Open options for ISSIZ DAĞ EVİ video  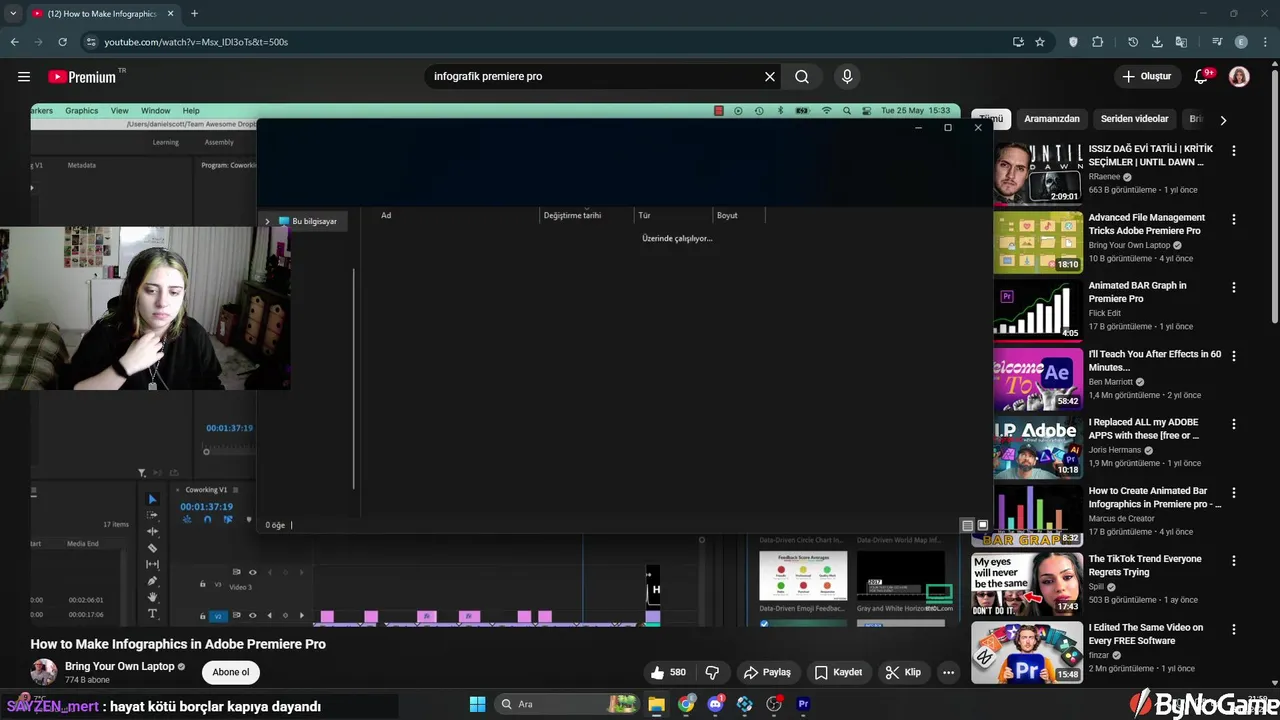1234,151
